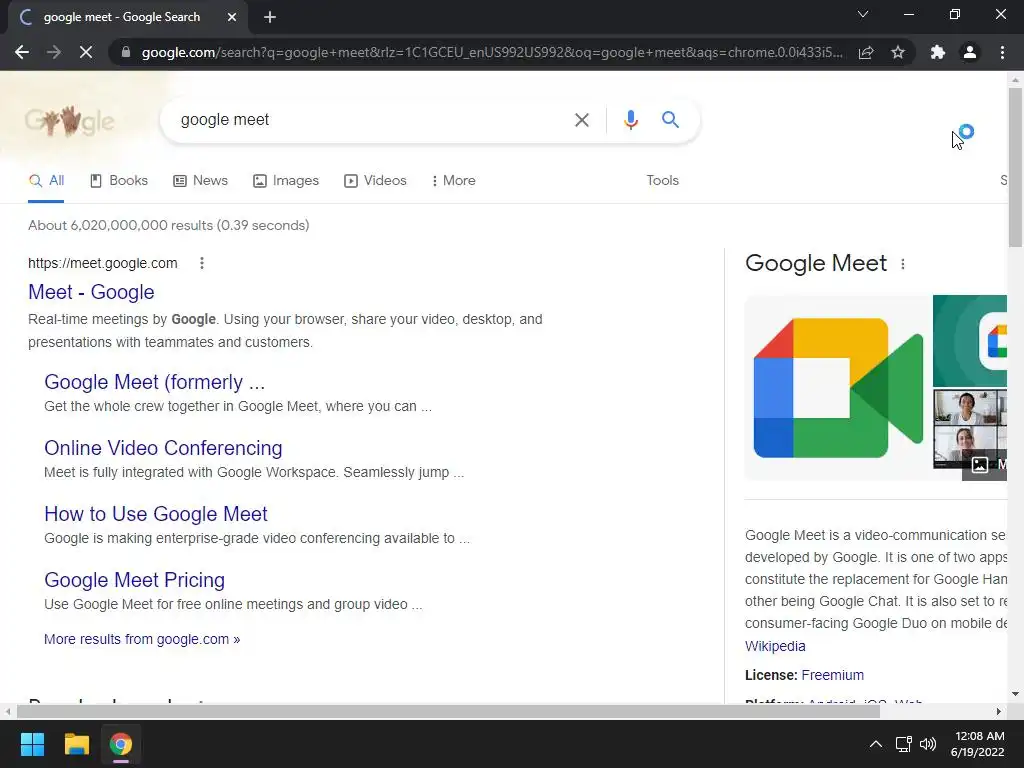This screenshot has height=768, width=1024.
Task: Go back to previous page
Action: point(22,52)
